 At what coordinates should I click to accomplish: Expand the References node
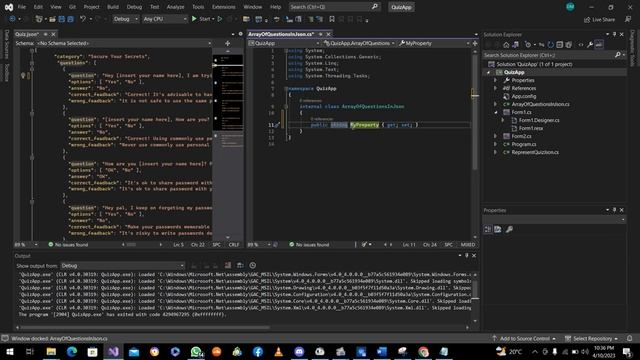coord(496,88)
